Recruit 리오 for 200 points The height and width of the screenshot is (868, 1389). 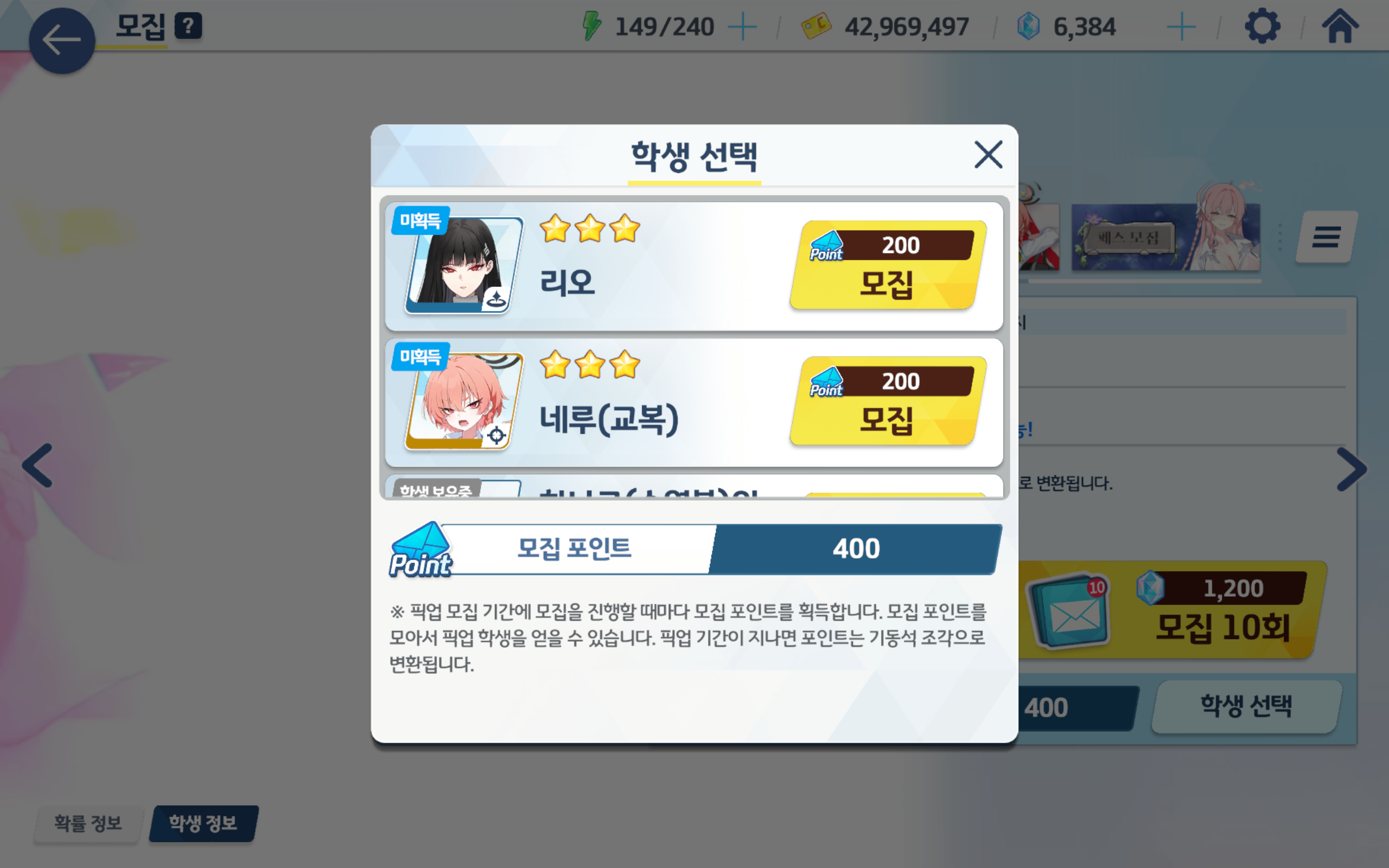click(887, 265)
